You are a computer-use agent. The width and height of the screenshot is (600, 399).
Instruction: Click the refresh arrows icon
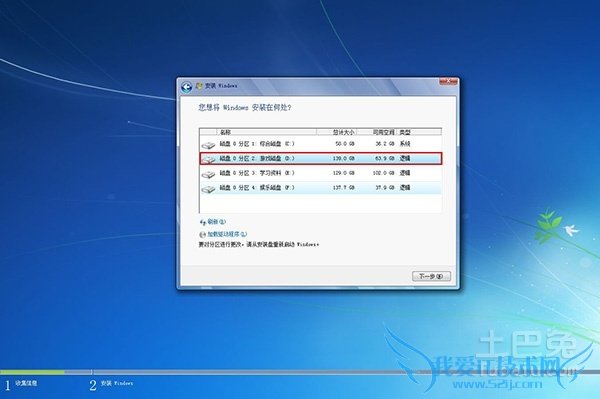(x=203, y=222)
